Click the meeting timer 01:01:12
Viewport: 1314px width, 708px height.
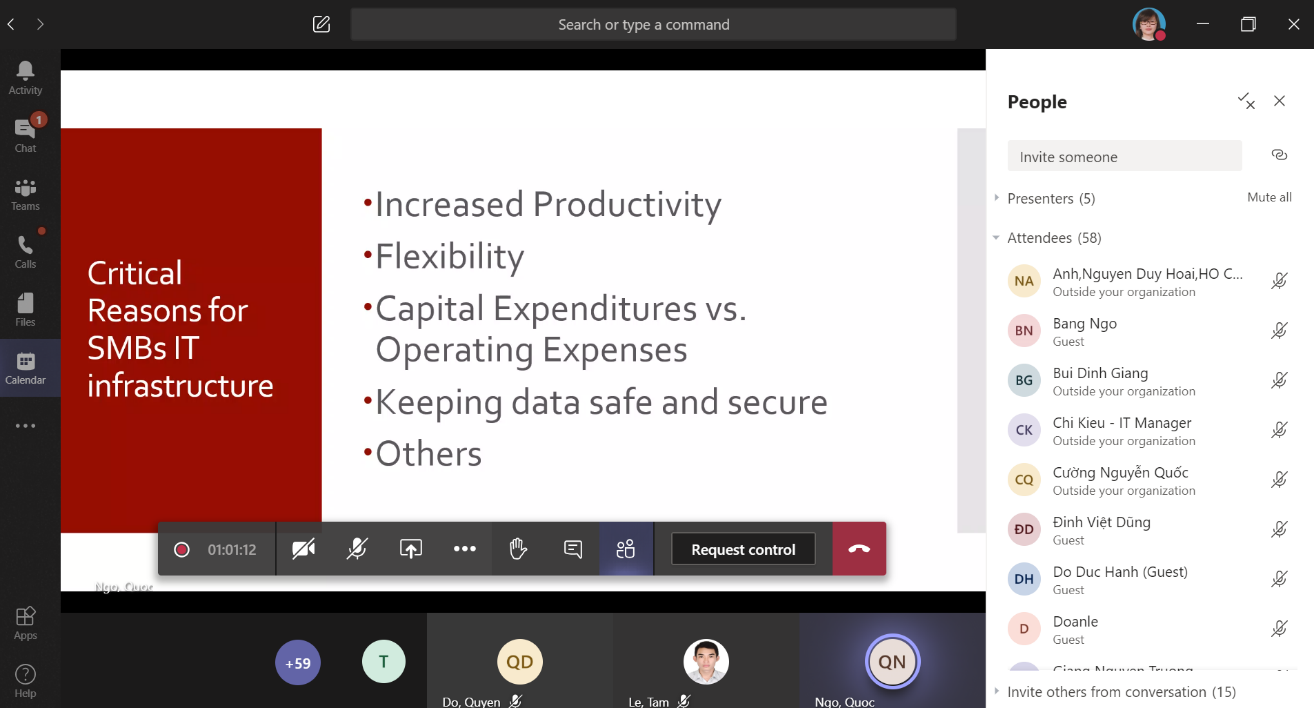[x=232, y=550]
